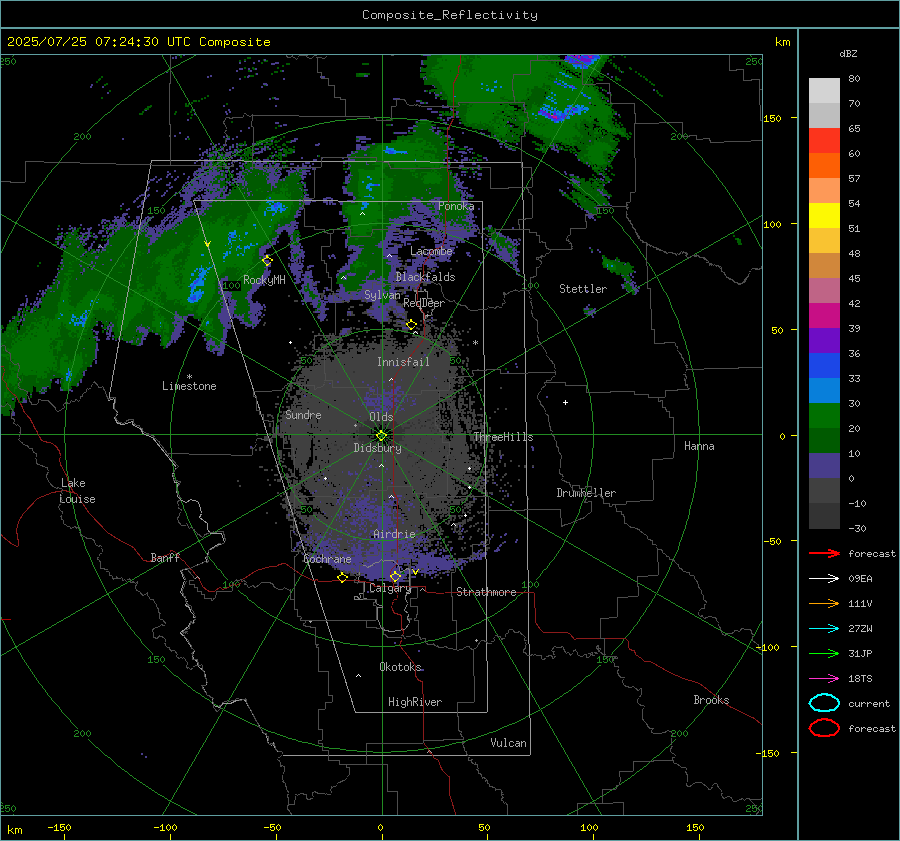The width and height of the screenshot is (900, 841).
Task: Pick the slate 10–0 dBZ legend color
Action: point(824,466)
